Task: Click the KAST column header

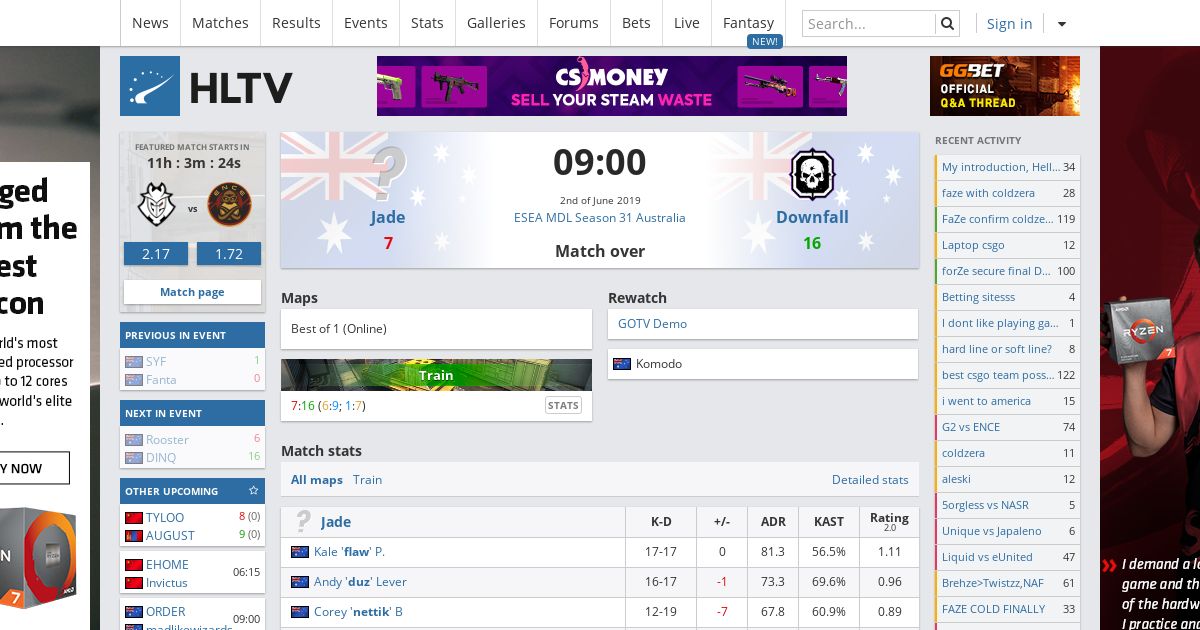Action: [x=829, y=522]
